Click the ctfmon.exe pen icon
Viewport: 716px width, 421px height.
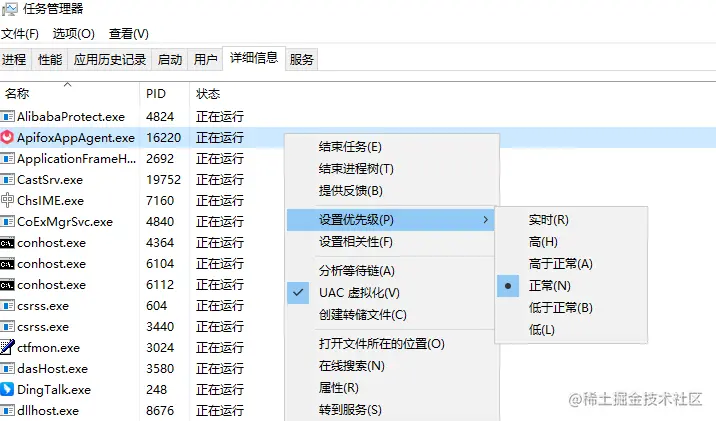[x=7, y=347]
